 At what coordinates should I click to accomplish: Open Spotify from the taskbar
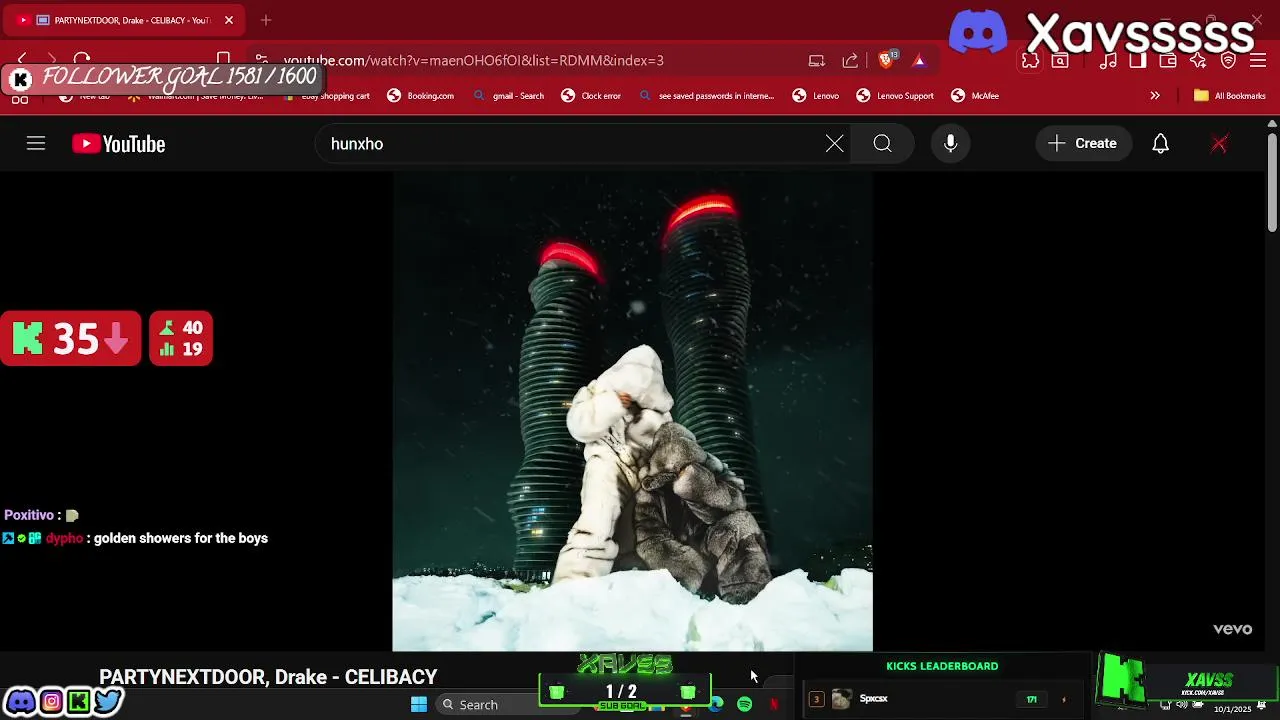[x=745, y=704]
